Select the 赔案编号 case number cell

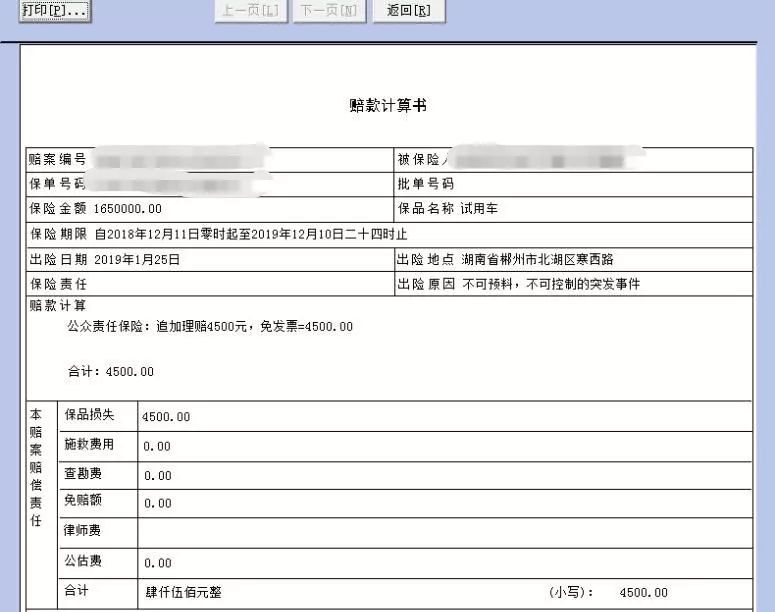click(210, 160)
